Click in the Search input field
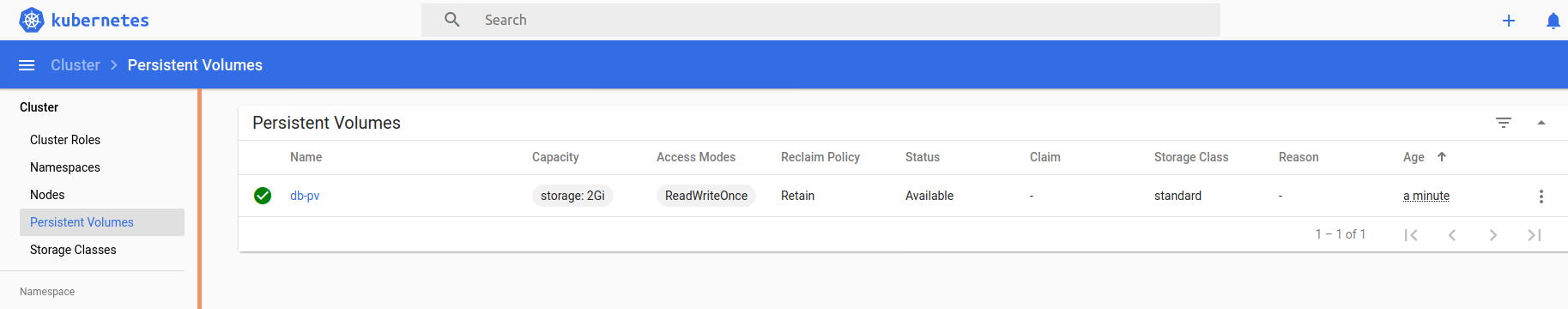Screen dimensions: 1568x309 848,20
